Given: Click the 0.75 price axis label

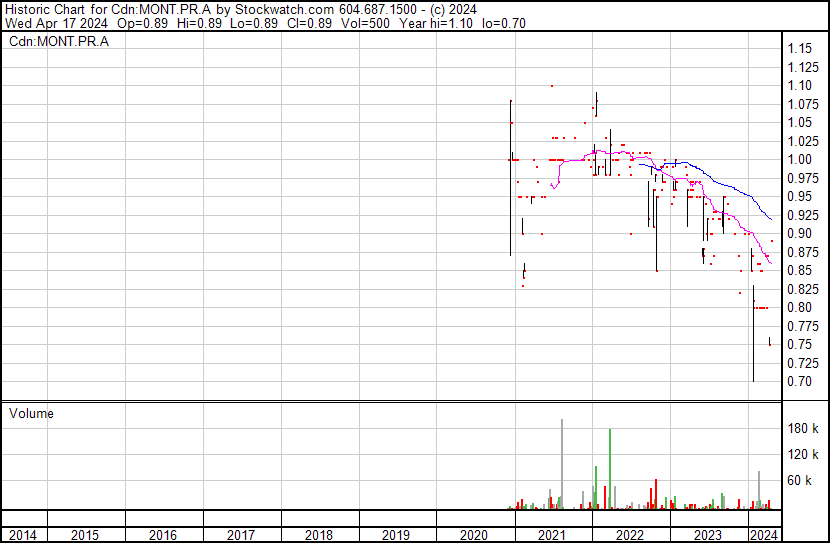Looking at the screenshot, I should [x=799, y=345].
